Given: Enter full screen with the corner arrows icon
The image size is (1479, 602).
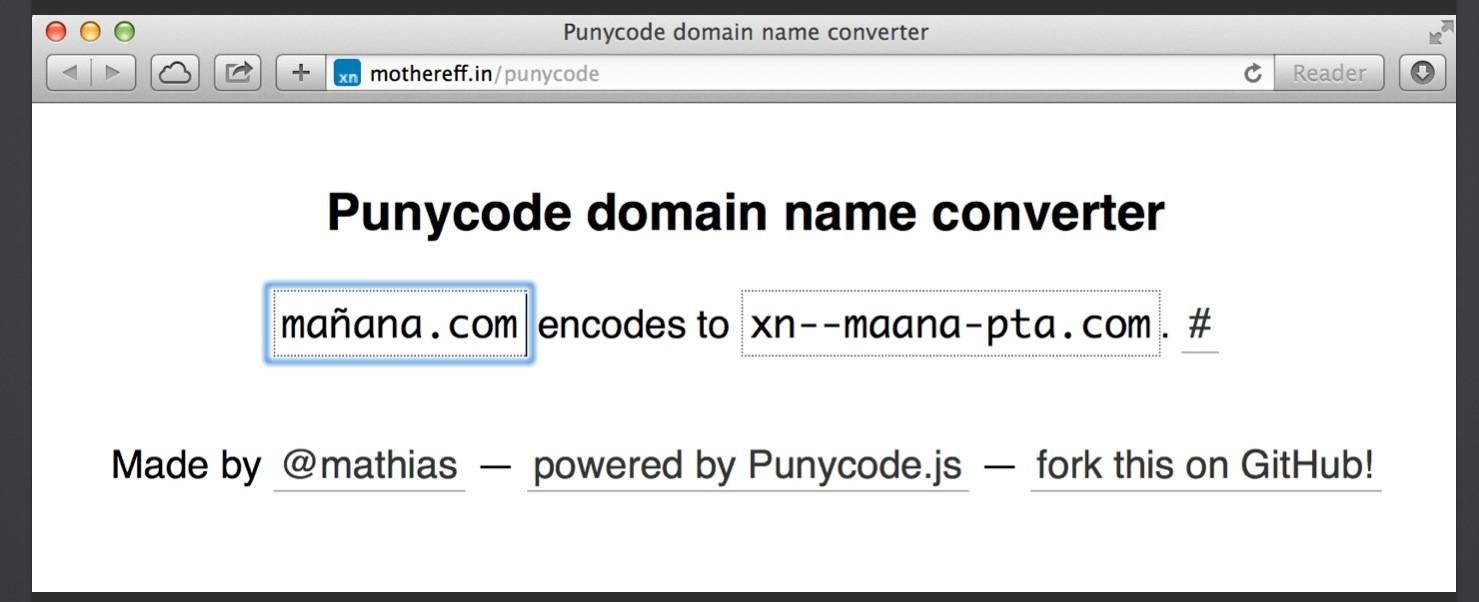Looking at the screenshot, I should [1440, 33].
